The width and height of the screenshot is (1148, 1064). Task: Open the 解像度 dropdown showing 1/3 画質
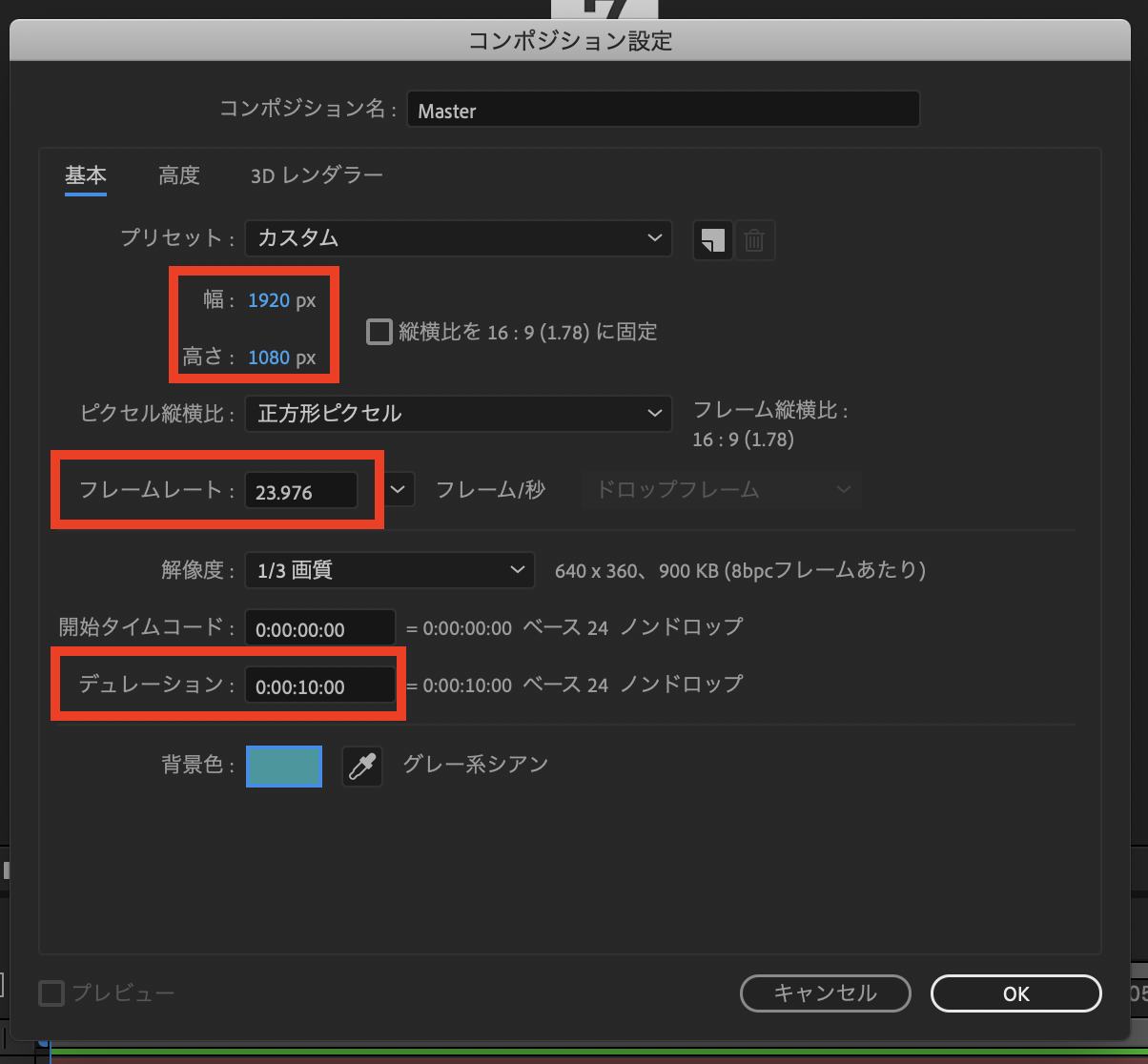point(389,570)
